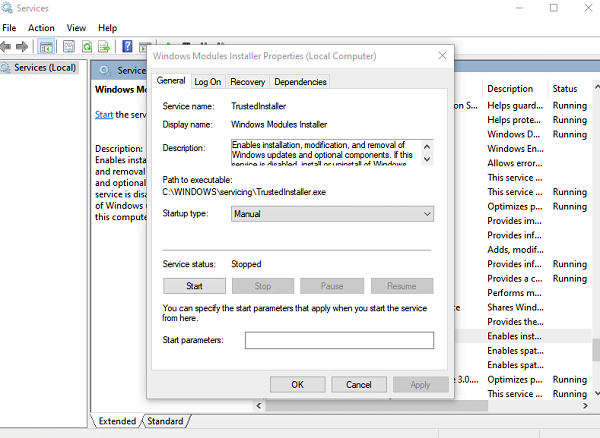Open the View menu
This screenshot has height=438, width=600.
pyautogui.click(x=76, y=28)
